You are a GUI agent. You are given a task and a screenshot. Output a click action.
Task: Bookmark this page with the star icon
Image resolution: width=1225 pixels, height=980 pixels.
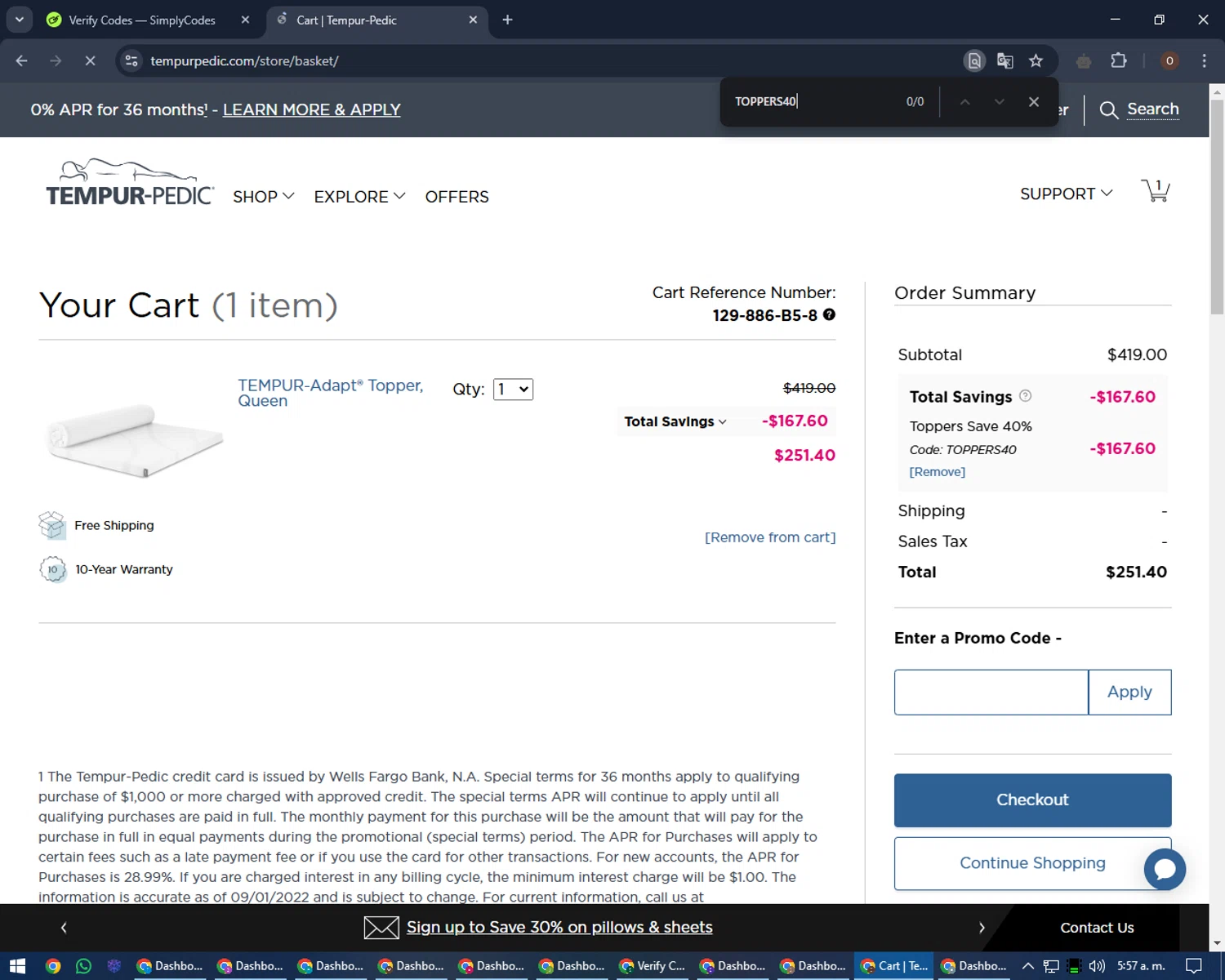coord(1036,60)
